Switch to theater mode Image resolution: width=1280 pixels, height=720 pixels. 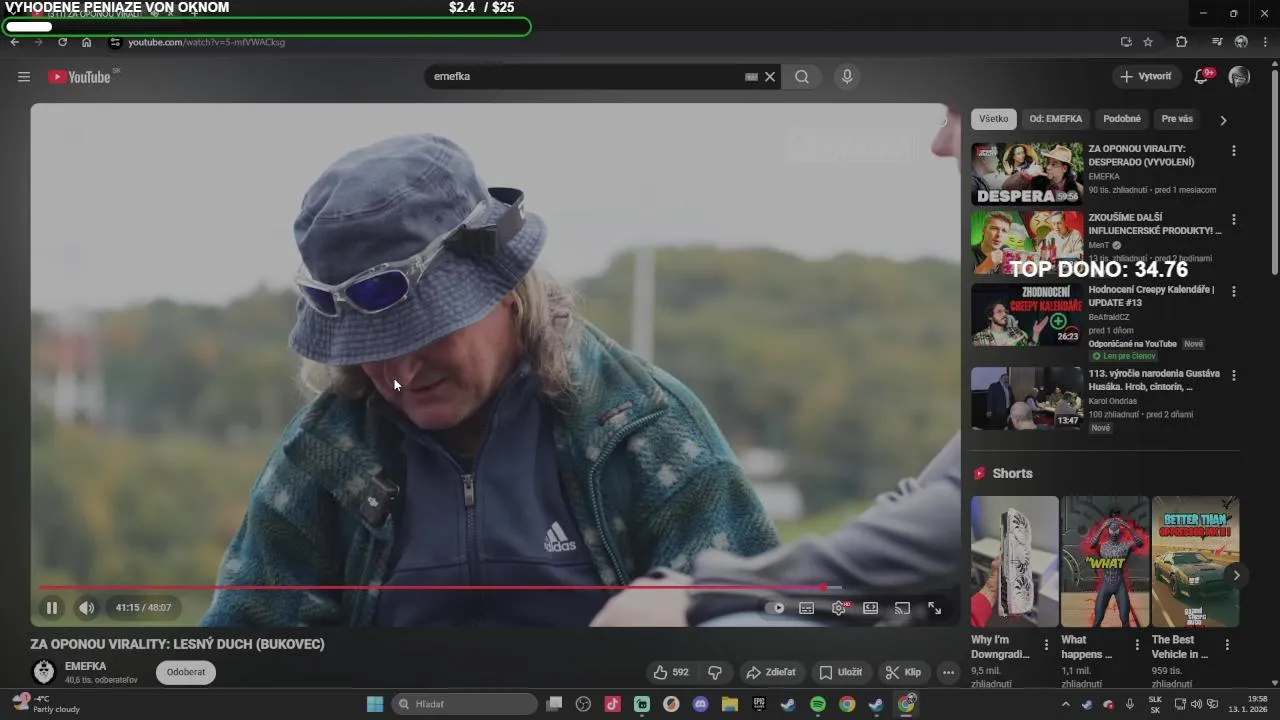pos(871,608)
